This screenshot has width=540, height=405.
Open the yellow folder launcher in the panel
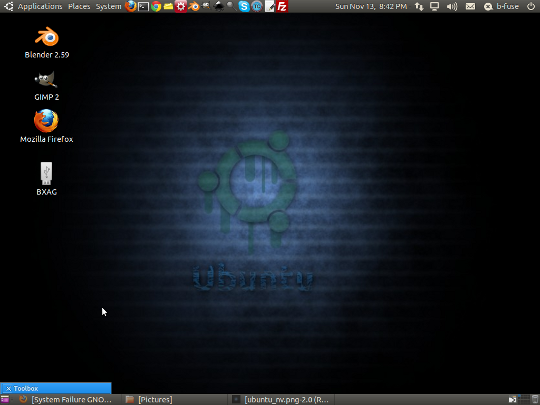click(x=168, y=6)
